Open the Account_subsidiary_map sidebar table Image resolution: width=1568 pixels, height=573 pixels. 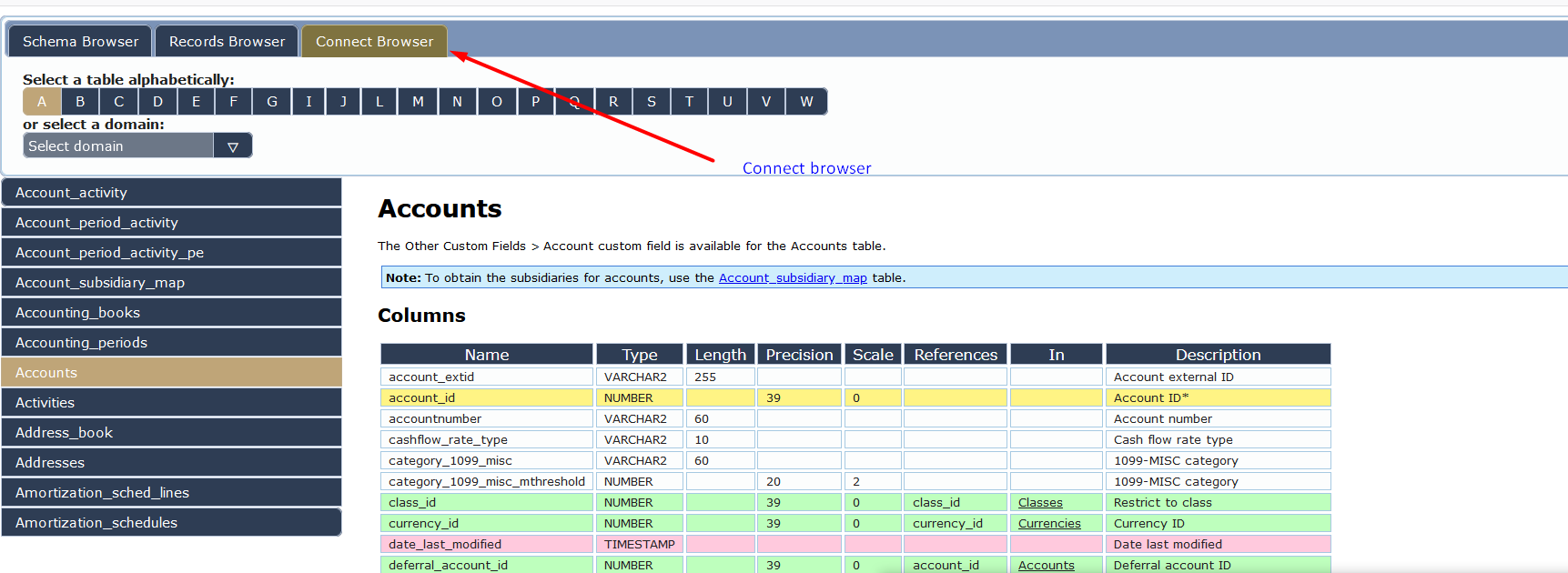click(172, 282)
